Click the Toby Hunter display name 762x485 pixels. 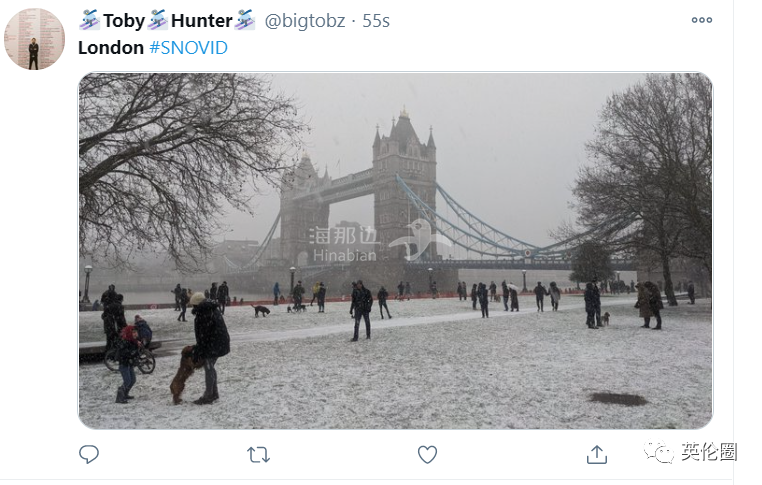pos(168,20)
